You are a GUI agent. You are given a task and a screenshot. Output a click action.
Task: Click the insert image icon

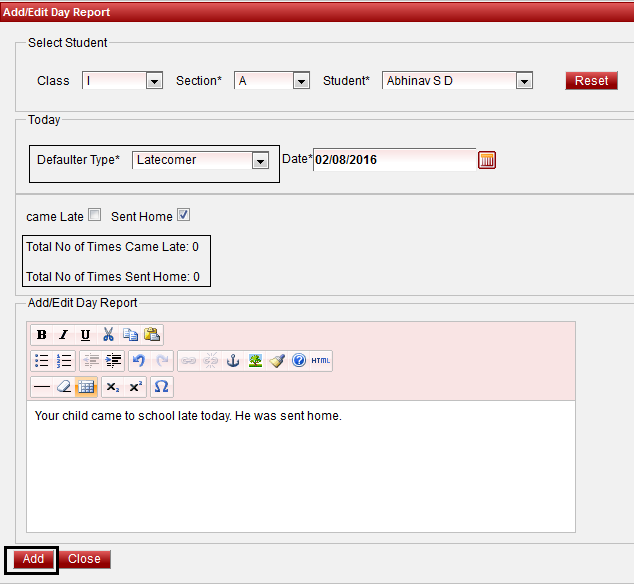click(x=255, y=361)
